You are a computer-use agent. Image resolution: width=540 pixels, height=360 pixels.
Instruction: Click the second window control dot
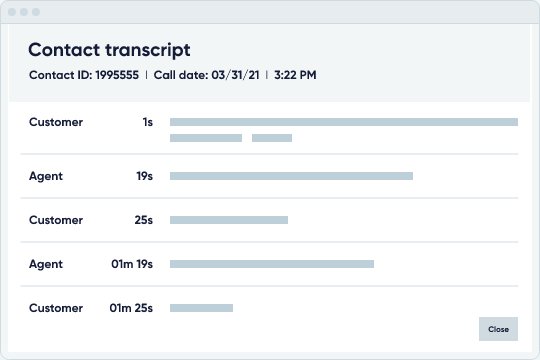coord(24,12)
